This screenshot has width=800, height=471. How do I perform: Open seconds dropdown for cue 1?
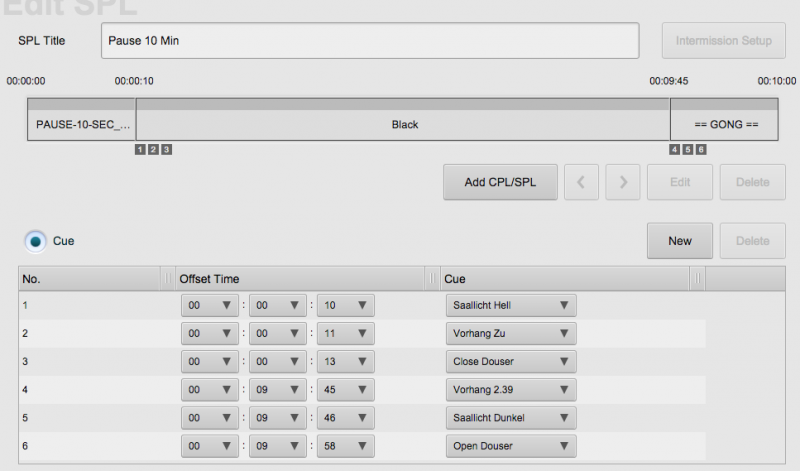(x=345, y=306)
